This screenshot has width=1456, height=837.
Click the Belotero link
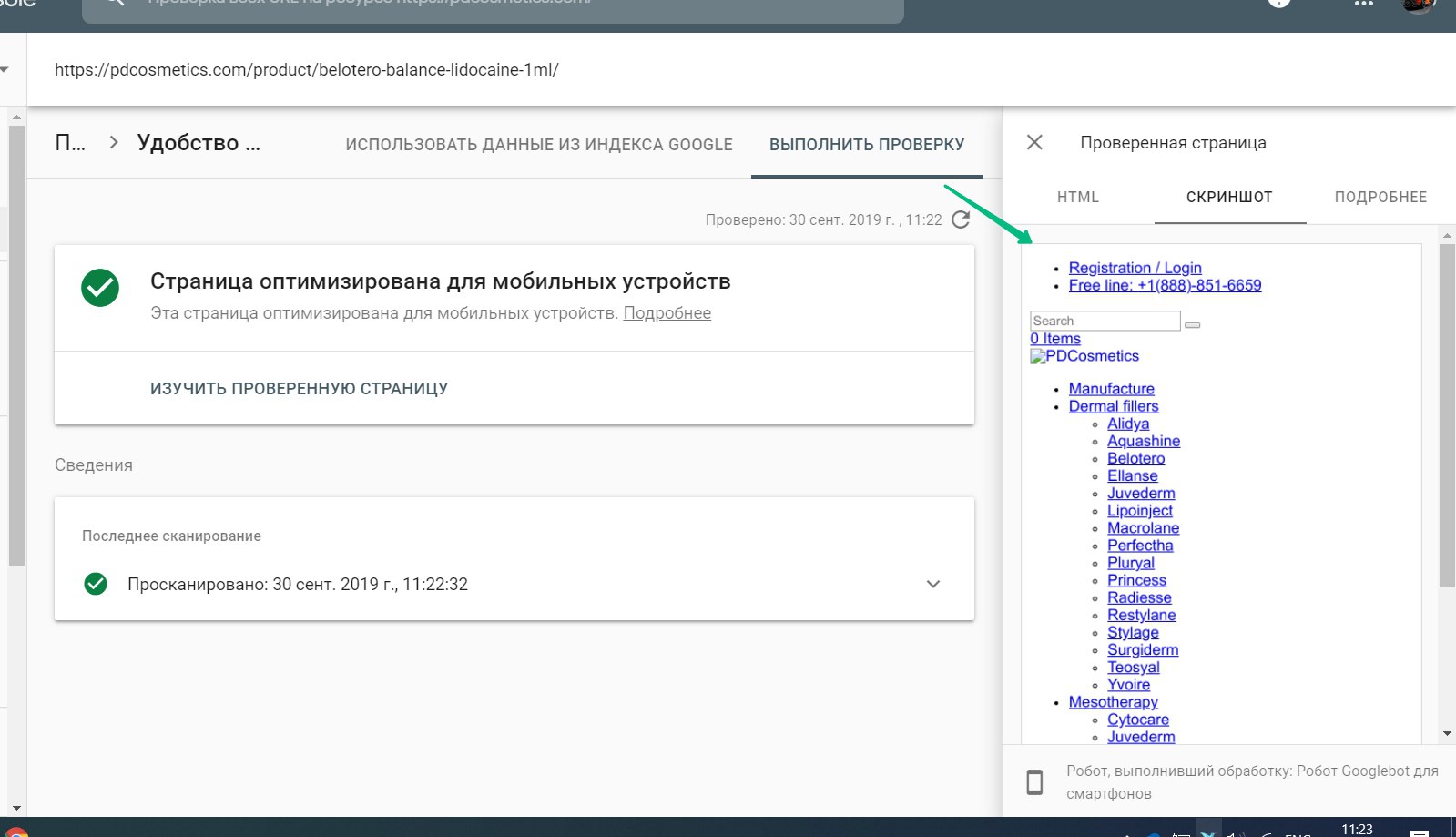[x=1135, y=458]
